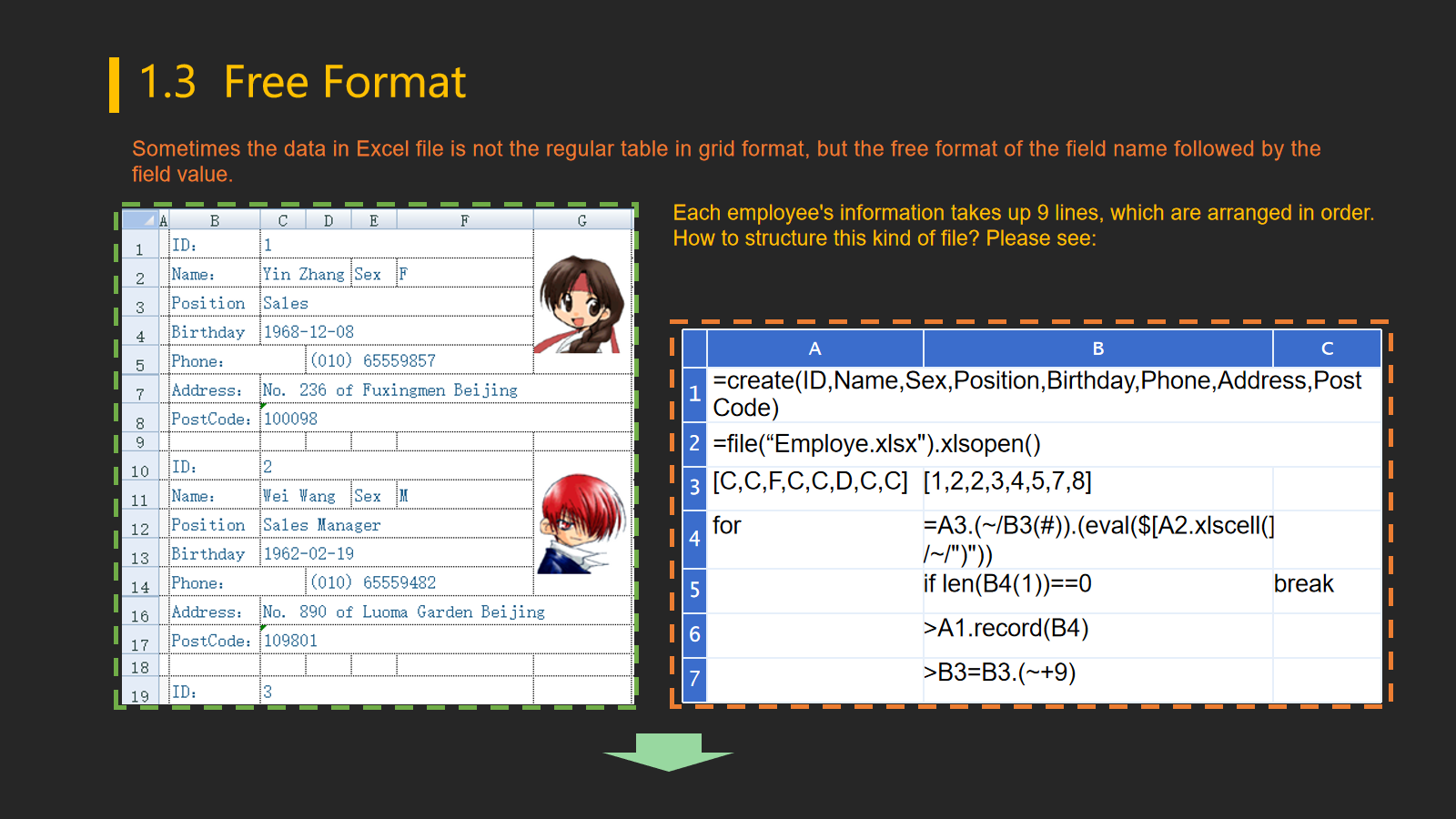
Task: Click the slide title "1.3 Free Format"
Action: [301, 82]
